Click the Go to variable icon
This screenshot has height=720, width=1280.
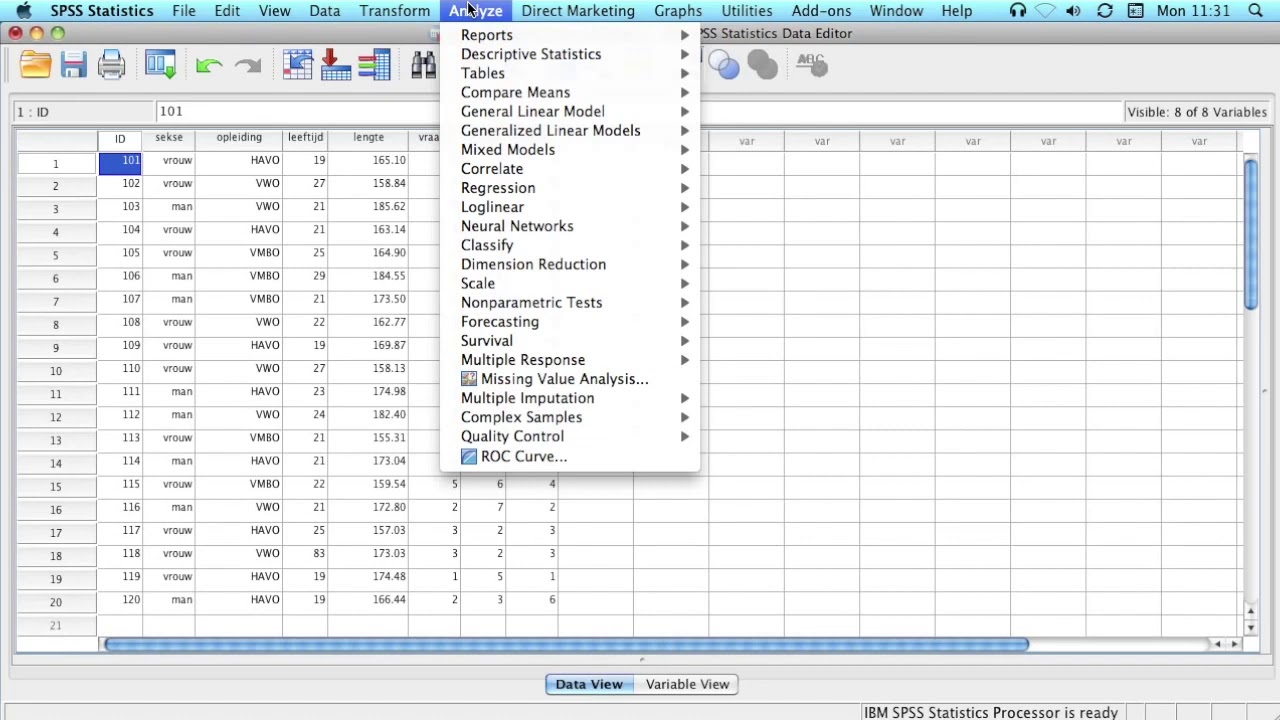pyautogui.click(x=336, y=66)
